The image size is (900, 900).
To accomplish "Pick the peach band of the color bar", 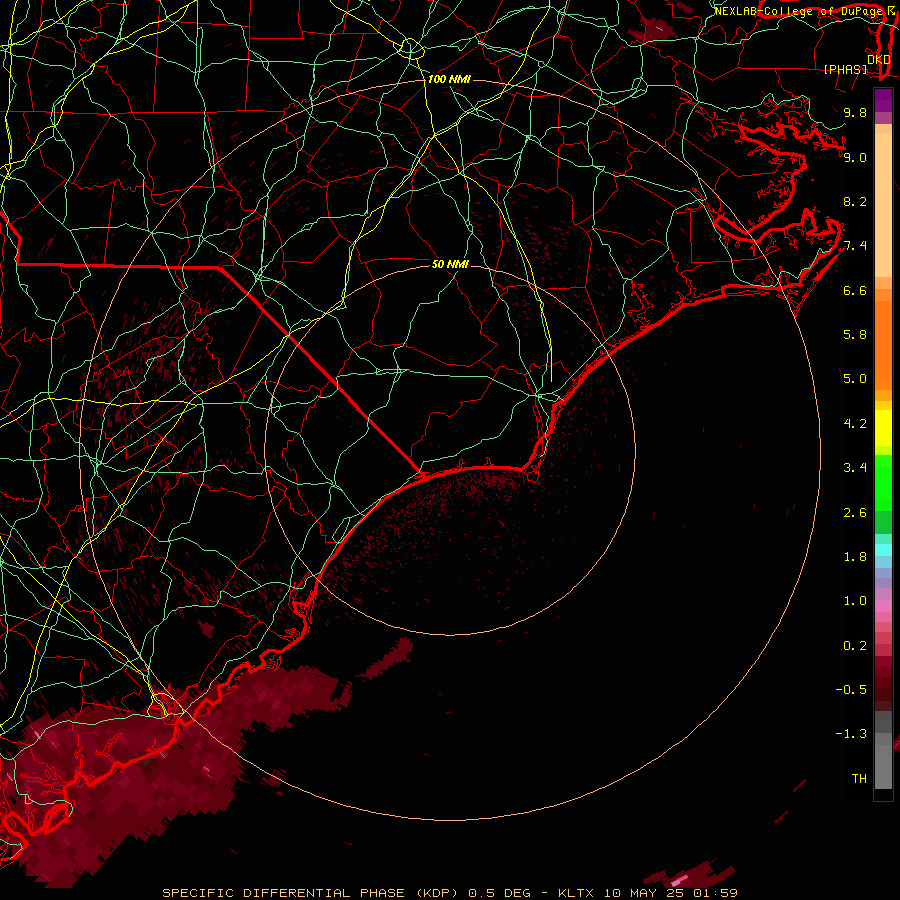I will point(883,205).
